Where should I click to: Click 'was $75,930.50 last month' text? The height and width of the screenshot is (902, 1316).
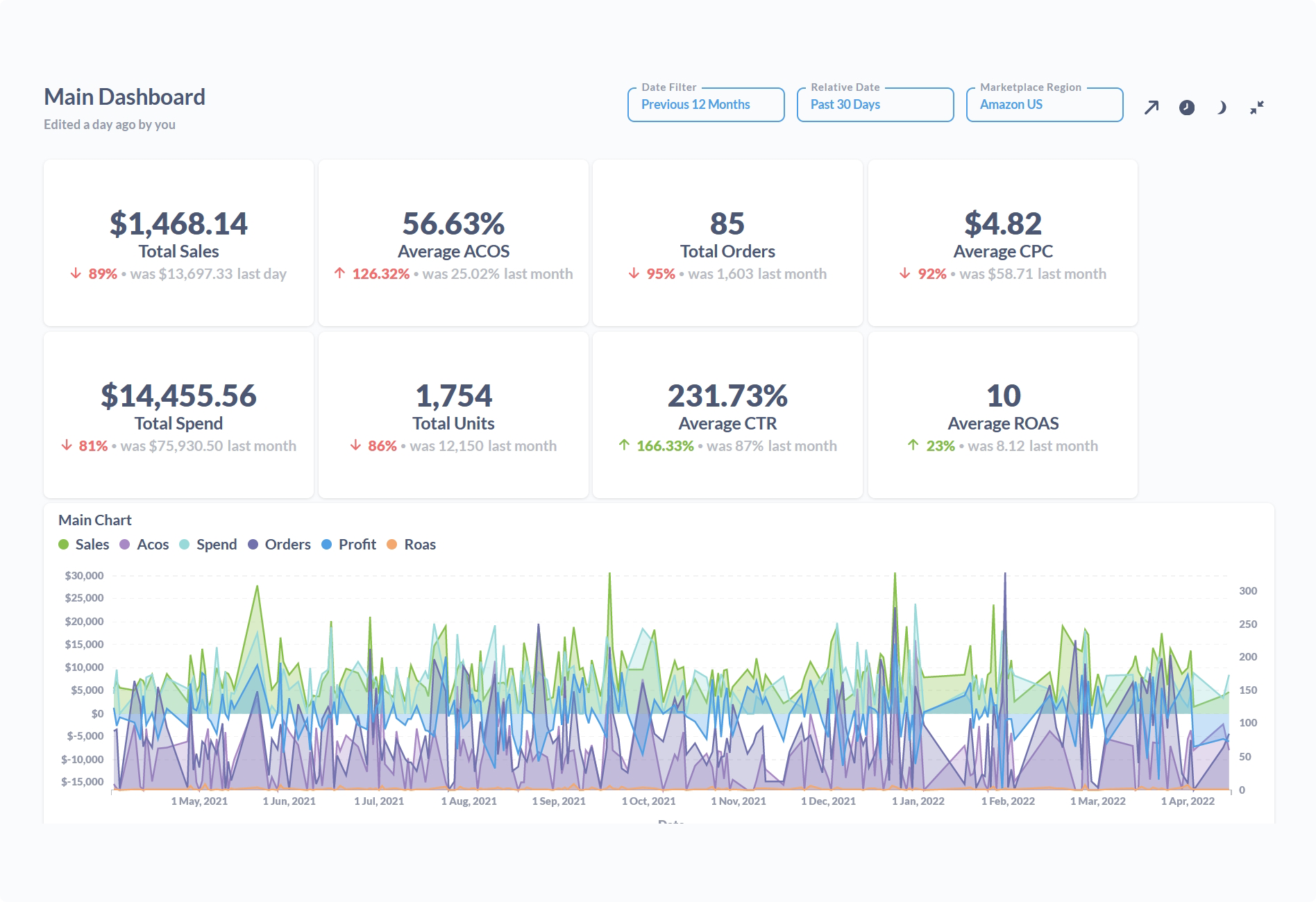208,446
